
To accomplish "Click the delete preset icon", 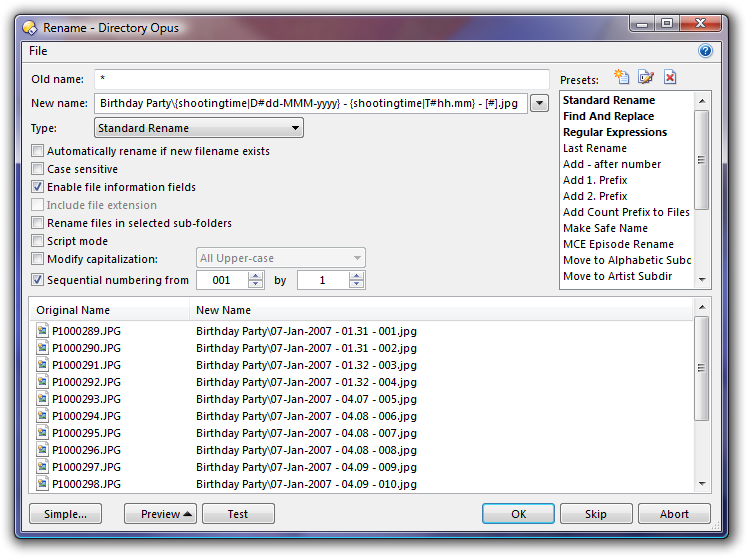I will click(670, 77).
